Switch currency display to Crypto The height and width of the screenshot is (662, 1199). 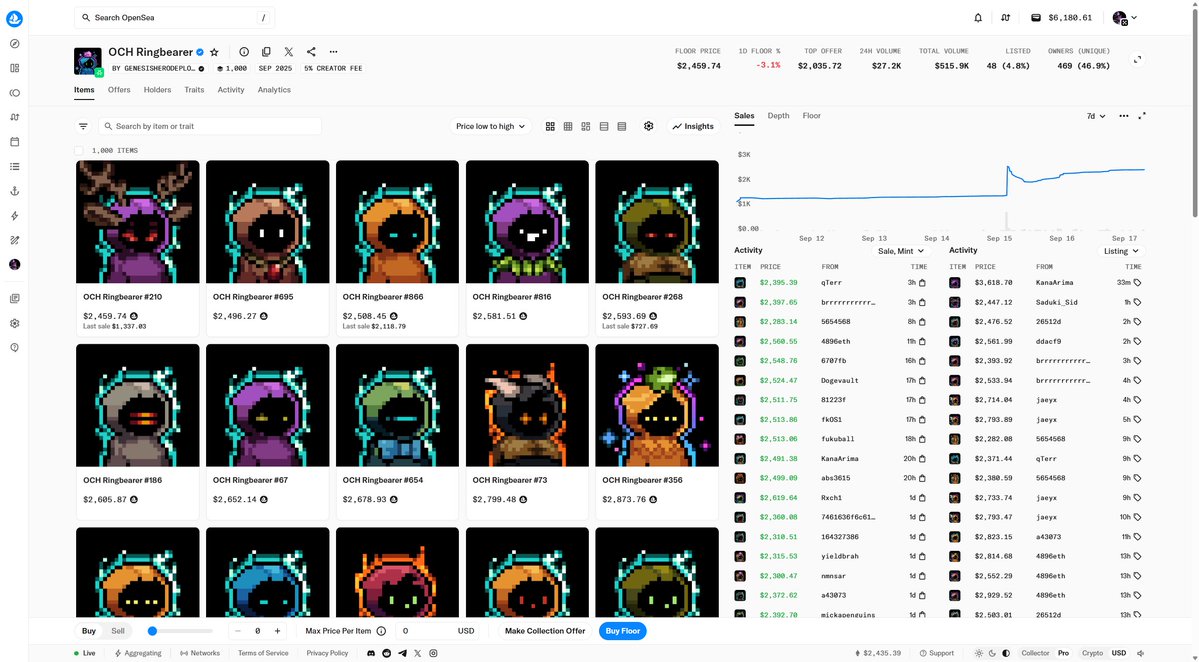click(1093, 654)
